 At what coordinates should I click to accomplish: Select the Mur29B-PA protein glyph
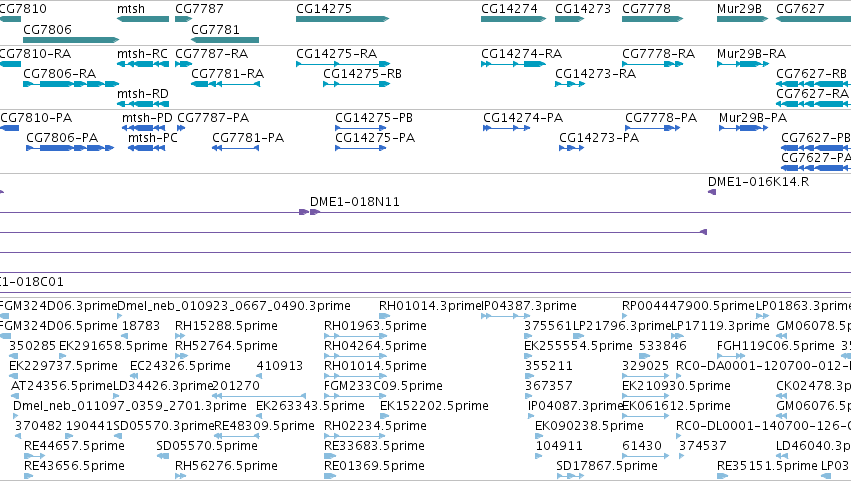coord(744,128)
